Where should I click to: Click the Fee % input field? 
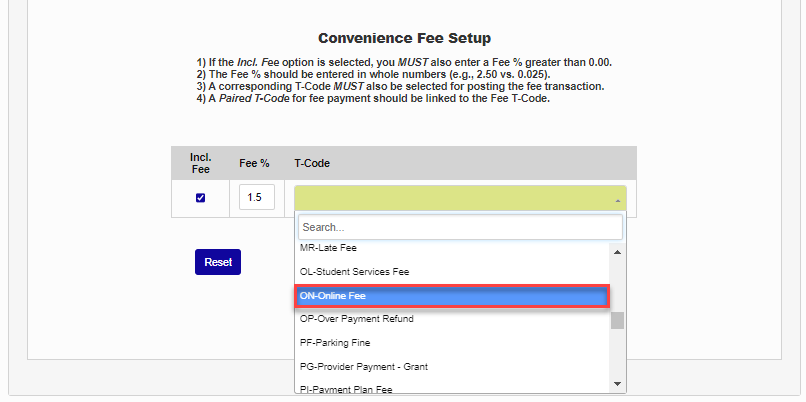coord(256,198)
